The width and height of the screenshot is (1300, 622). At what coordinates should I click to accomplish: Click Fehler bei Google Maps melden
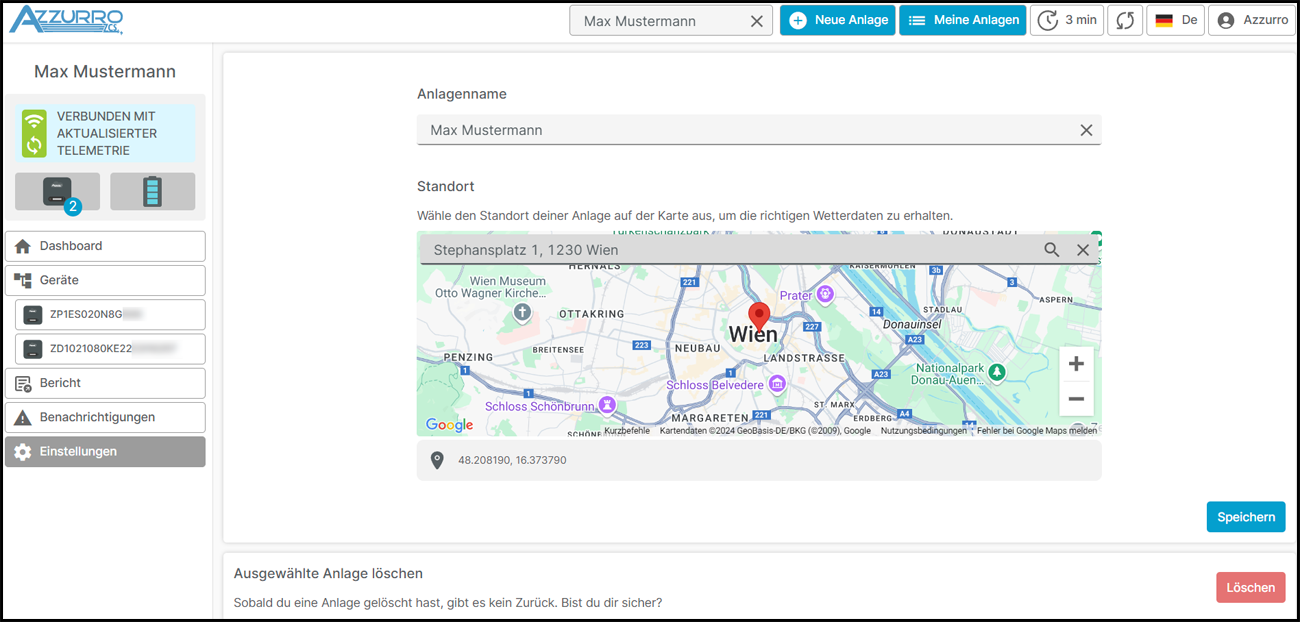pos(1037,431)
